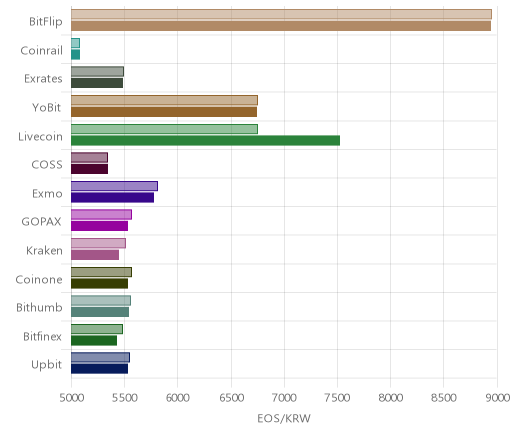
Task: Click the dark BitFlip bar
Action: tap(281, 26)
